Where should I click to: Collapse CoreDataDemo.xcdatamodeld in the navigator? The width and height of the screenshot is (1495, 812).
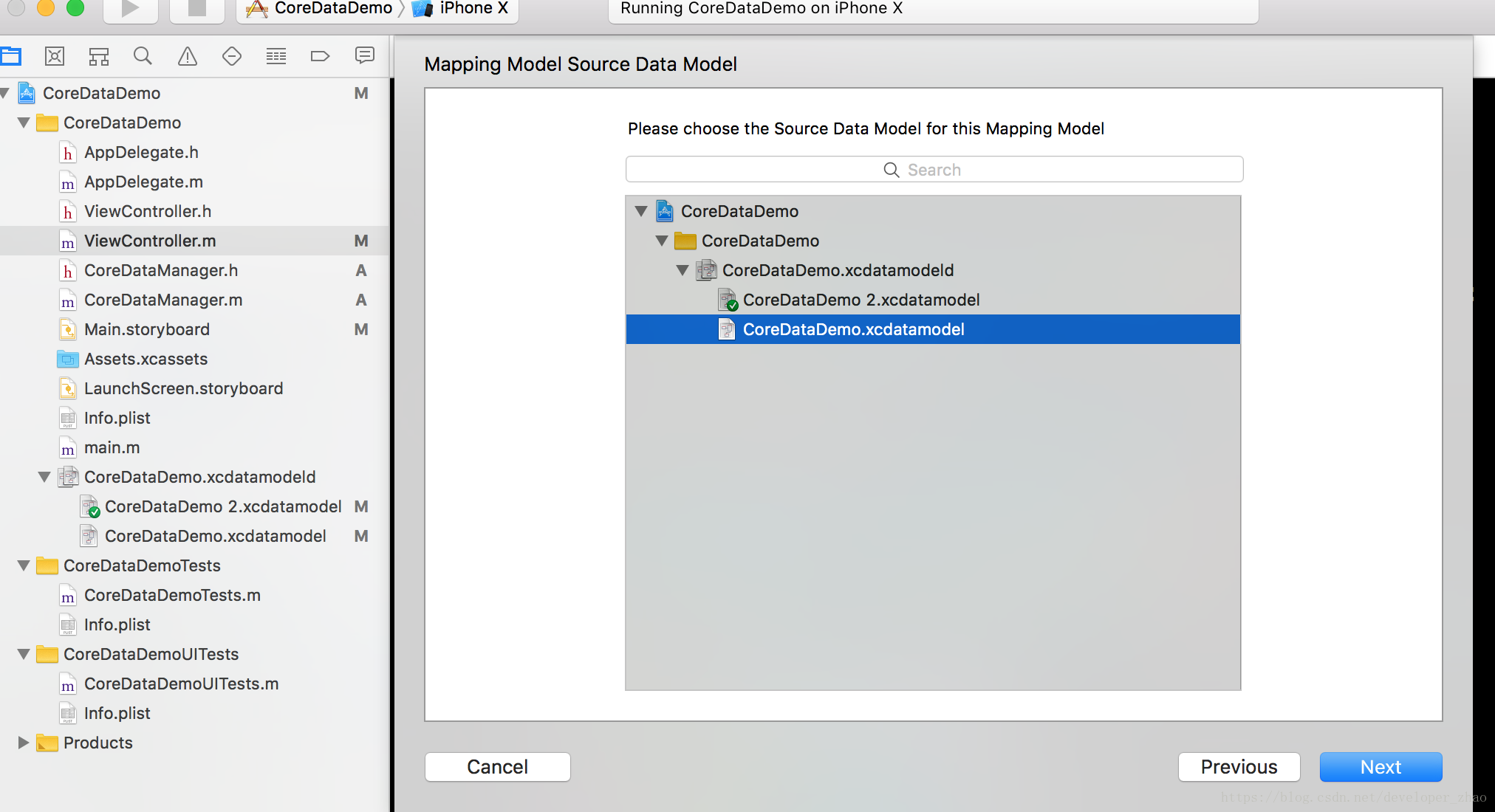coord(44,477)
